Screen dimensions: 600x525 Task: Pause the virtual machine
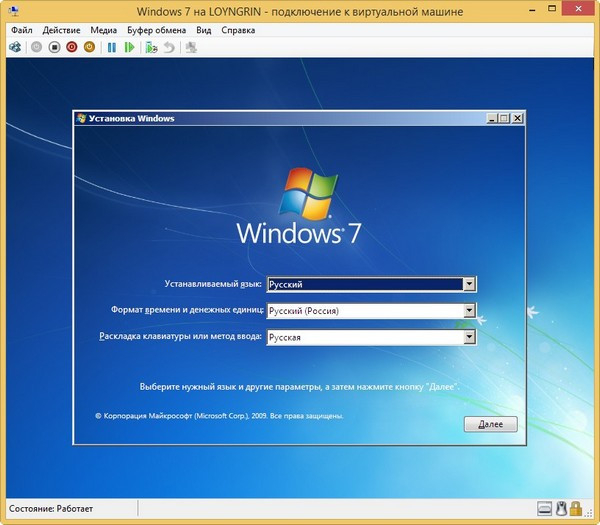(x=112, y=47)
